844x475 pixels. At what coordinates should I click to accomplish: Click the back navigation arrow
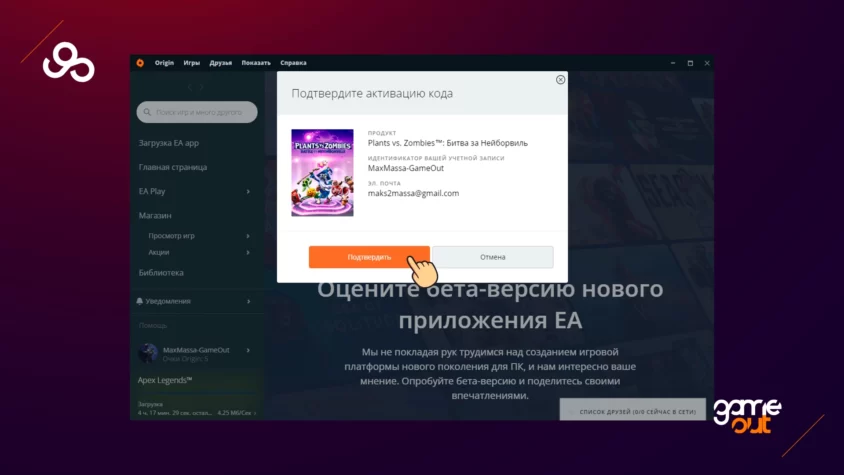pos(190,87)
